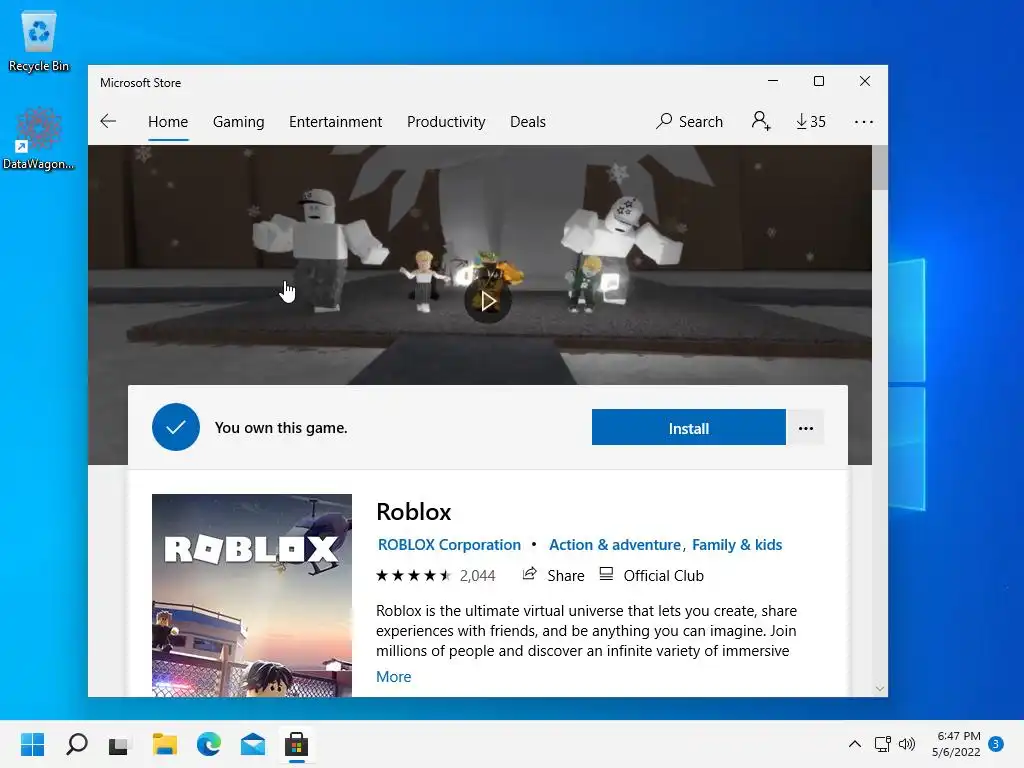The width and height of the screenshot is (1024, 768).
Task: Minimize the Microsoft Store window
Action: tap(773, 81)
